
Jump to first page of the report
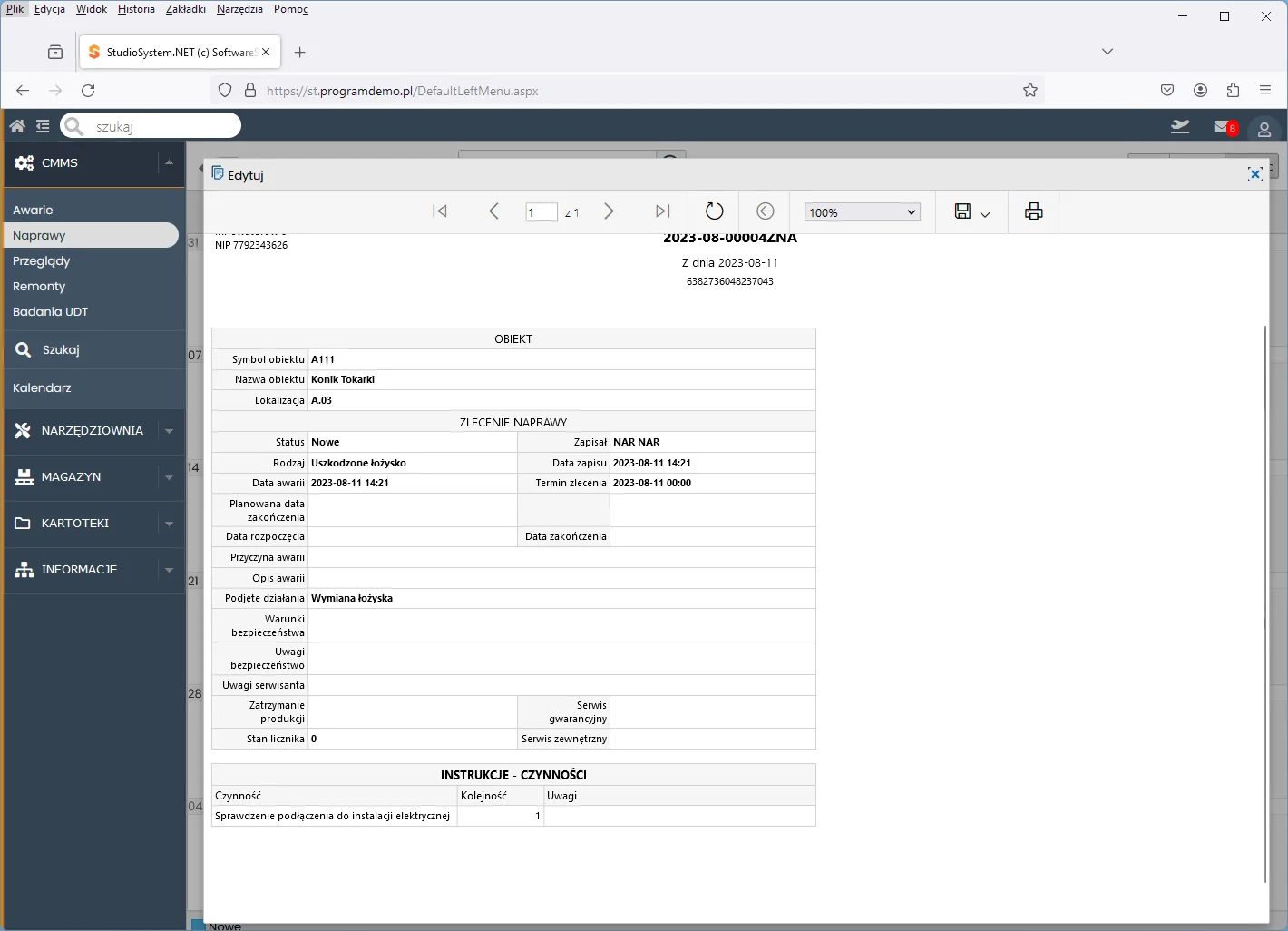440,211
